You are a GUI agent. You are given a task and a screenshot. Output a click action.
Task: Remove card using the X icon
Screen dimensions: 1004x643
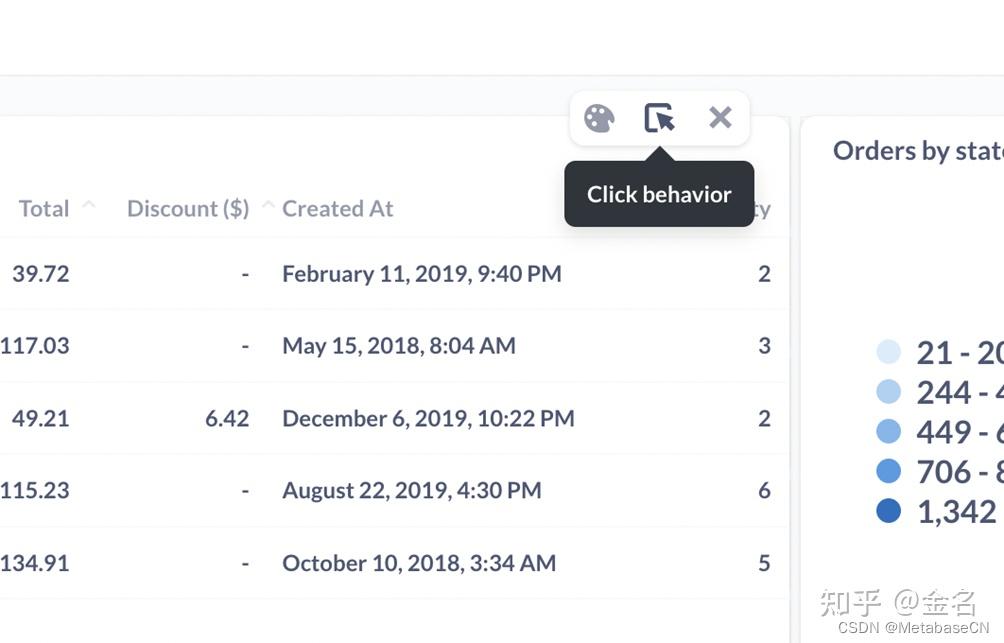[x=720, y=118]
